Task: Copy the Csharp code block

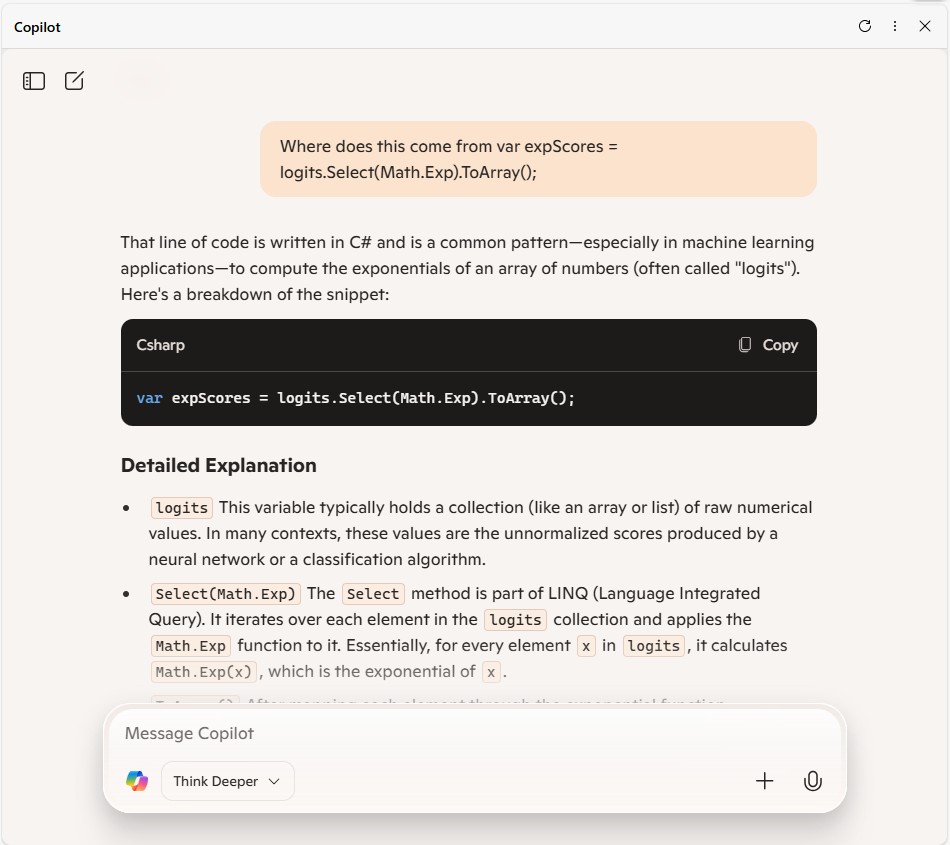Action: [x=768, y=345]
